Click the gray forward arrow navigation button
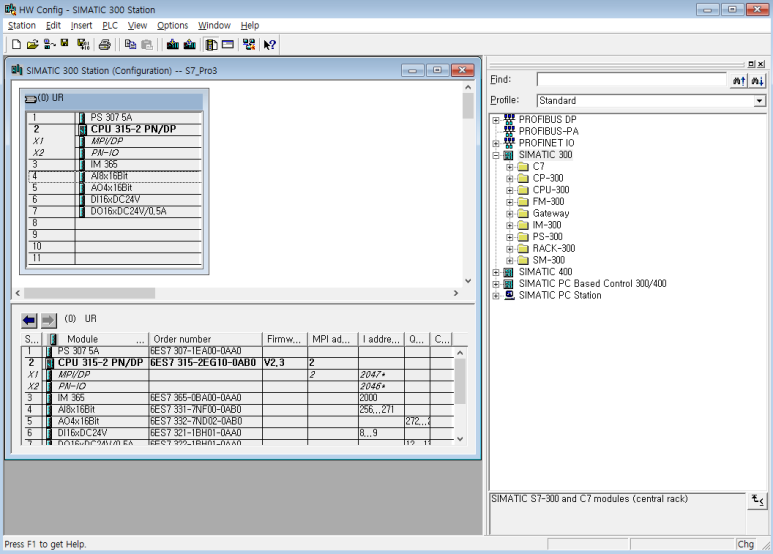 coord(48,320)
